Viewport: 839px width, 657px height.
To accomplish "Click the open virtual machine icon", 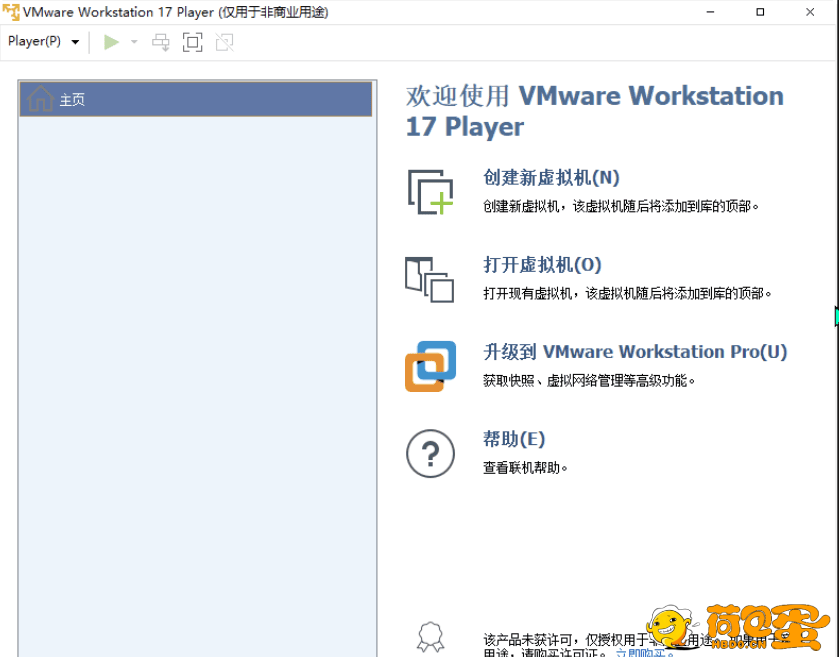I will (430, 280).
